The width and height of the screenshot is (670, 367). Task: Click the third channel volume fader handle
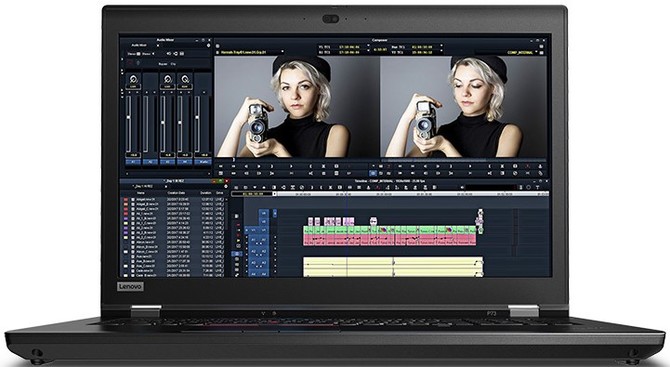coord(162,123)
